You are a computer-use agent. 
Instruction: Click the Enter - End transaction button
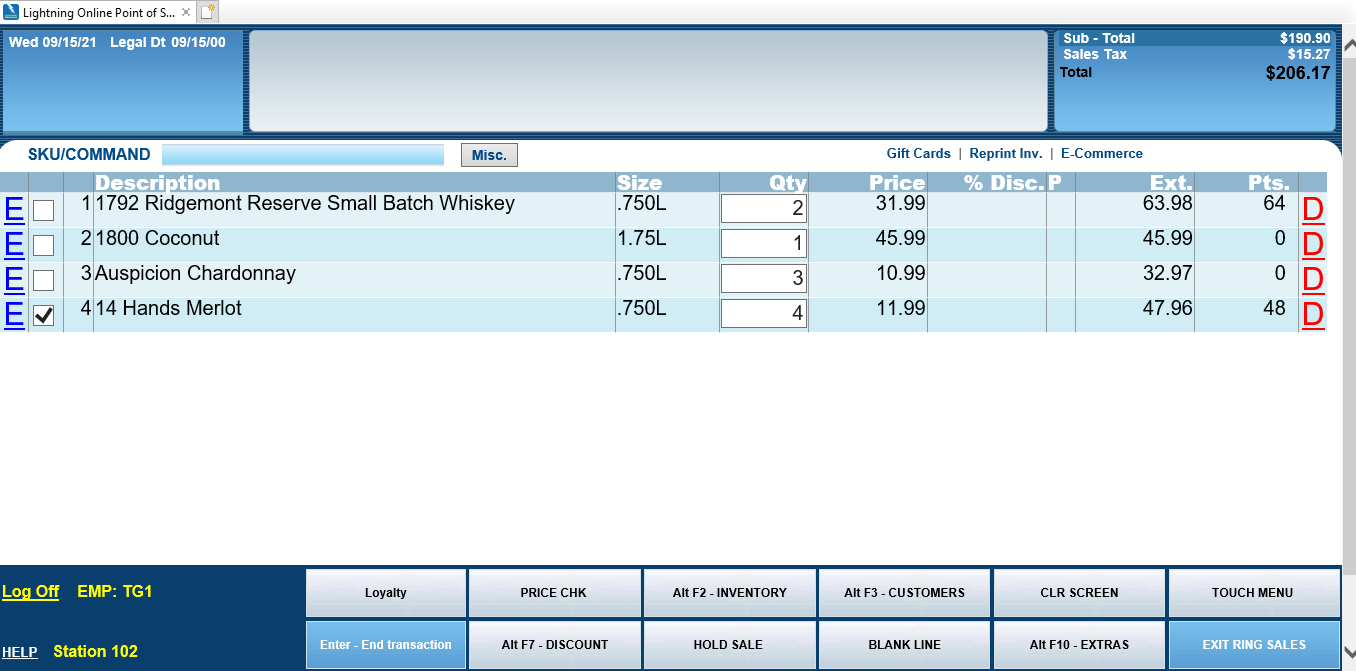(x=386, y=645)
